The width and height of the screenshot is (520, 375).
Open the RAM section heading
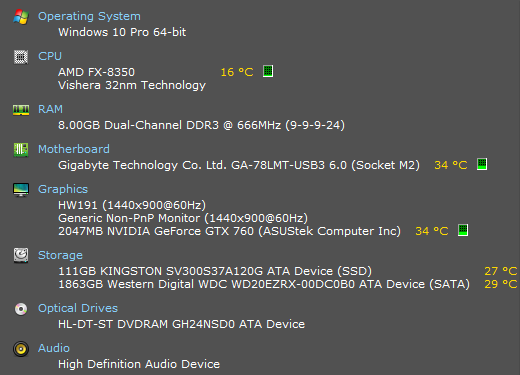click(50, 109)
